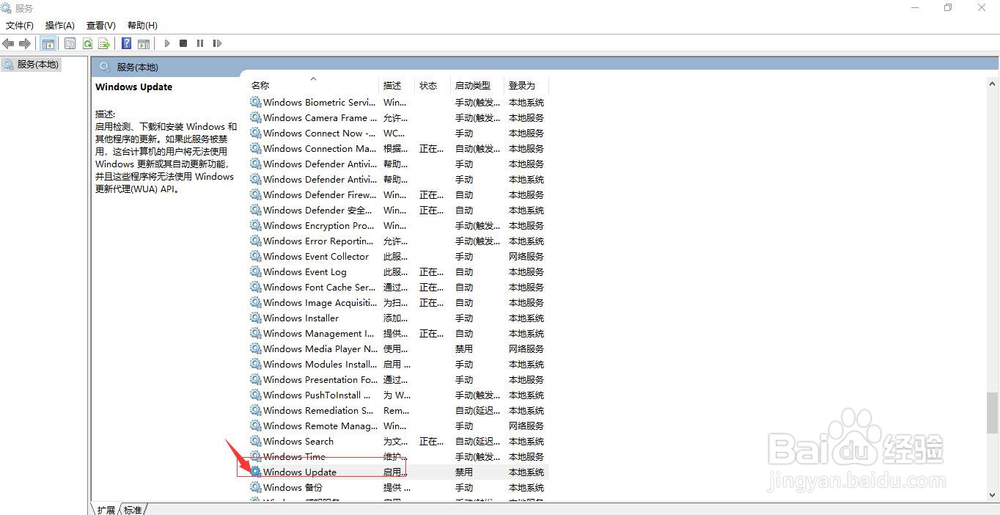
Task: Select Windows Error Reportin... service
Action: [318, 241]
